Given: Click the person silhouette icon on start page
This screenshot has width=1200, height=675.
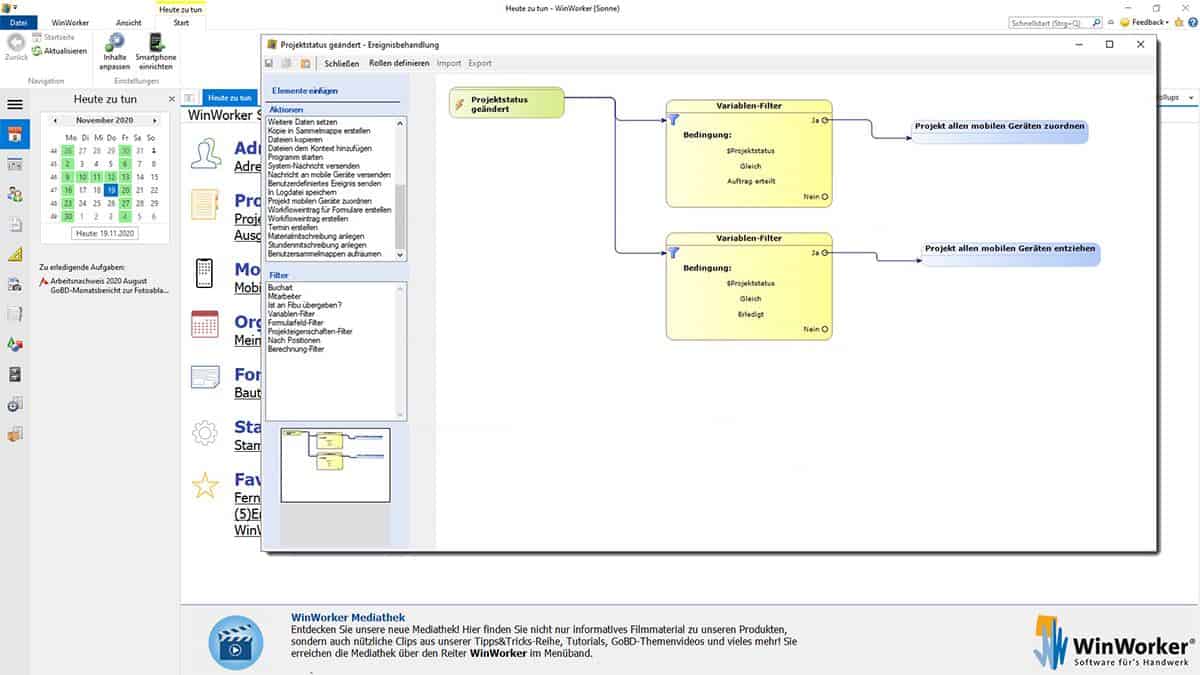Looking at the screenshot, I should pyautogui.click(x=206, y=155).
